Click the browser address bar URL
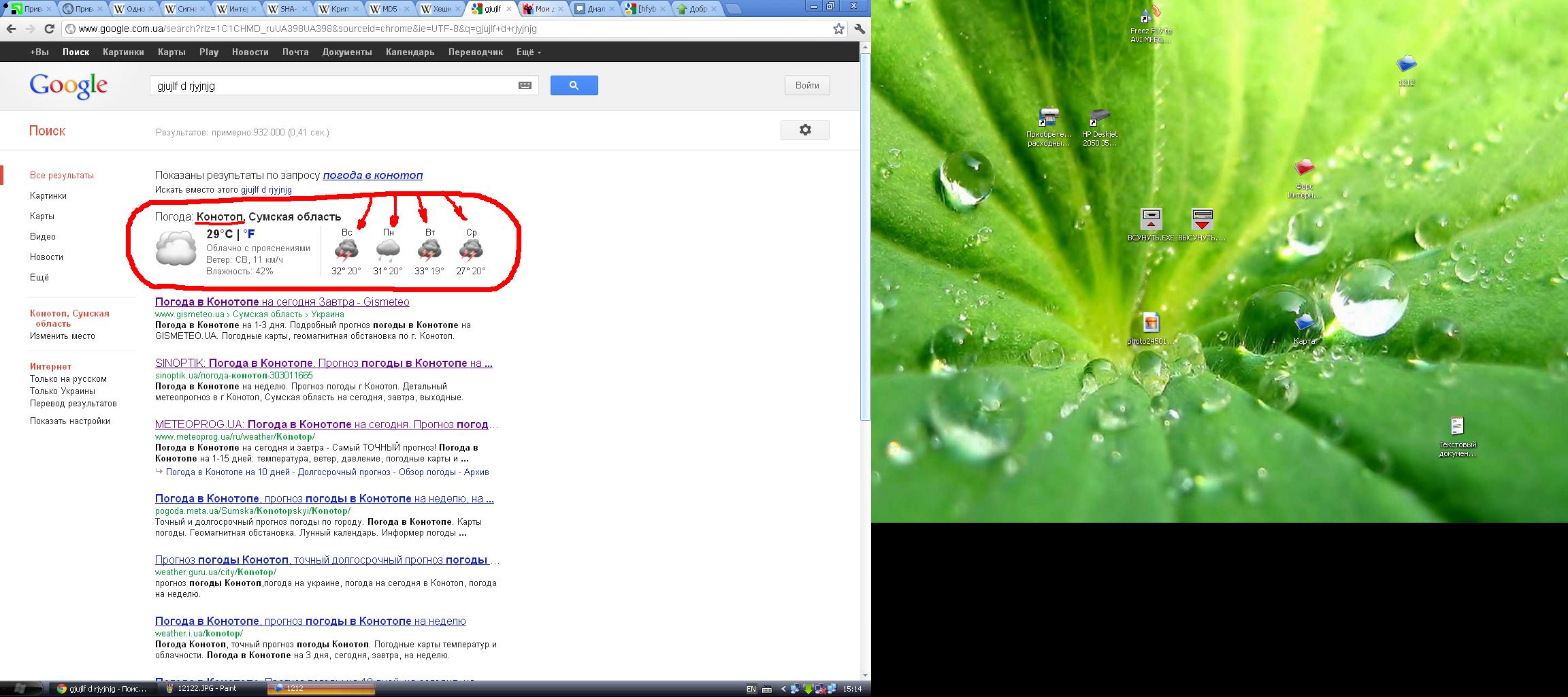Image resolution: width=1568 pixels, height=697 pixels. (x=308, y=29)
